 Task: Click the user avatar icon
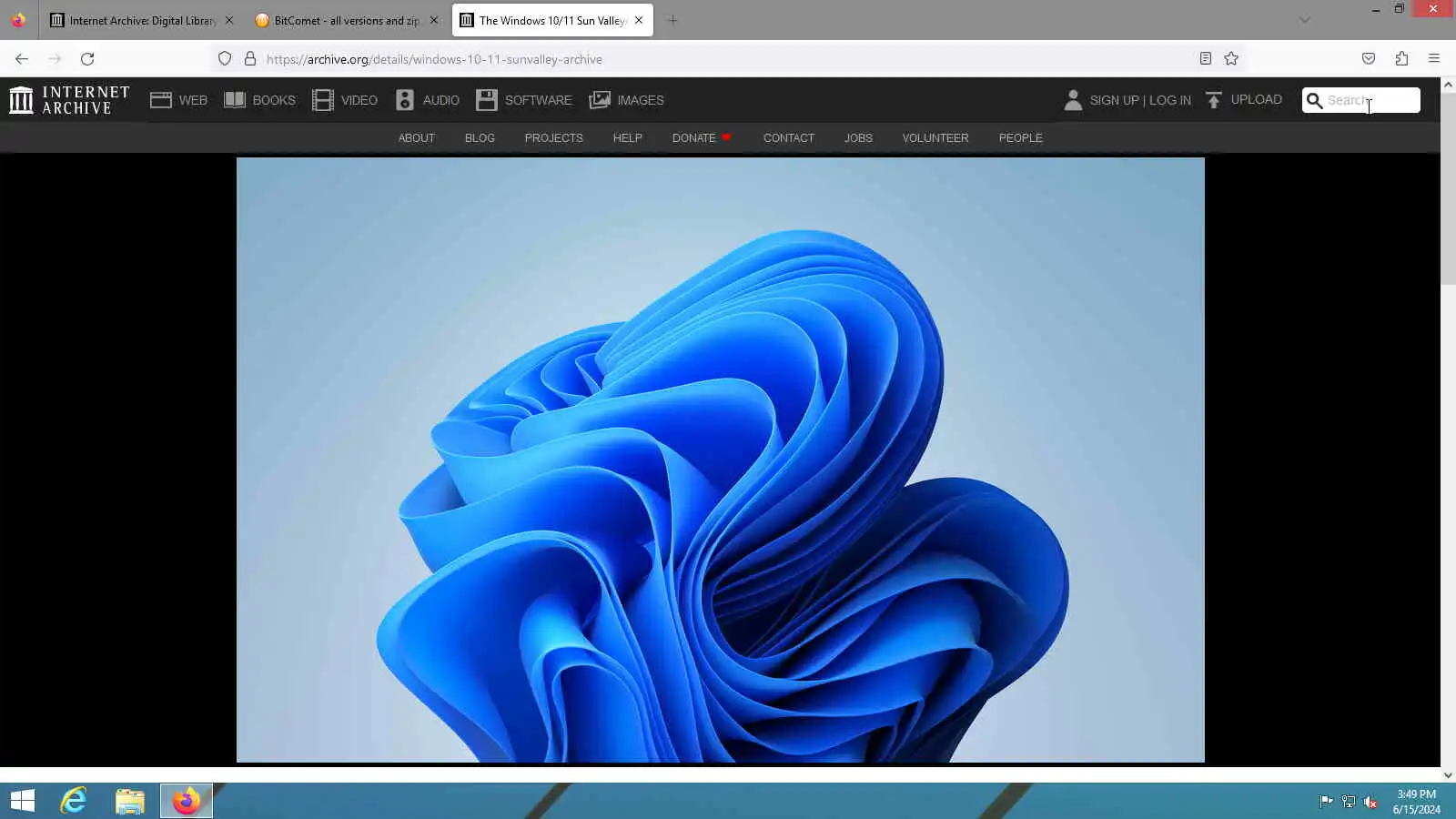coord(1073,100)
